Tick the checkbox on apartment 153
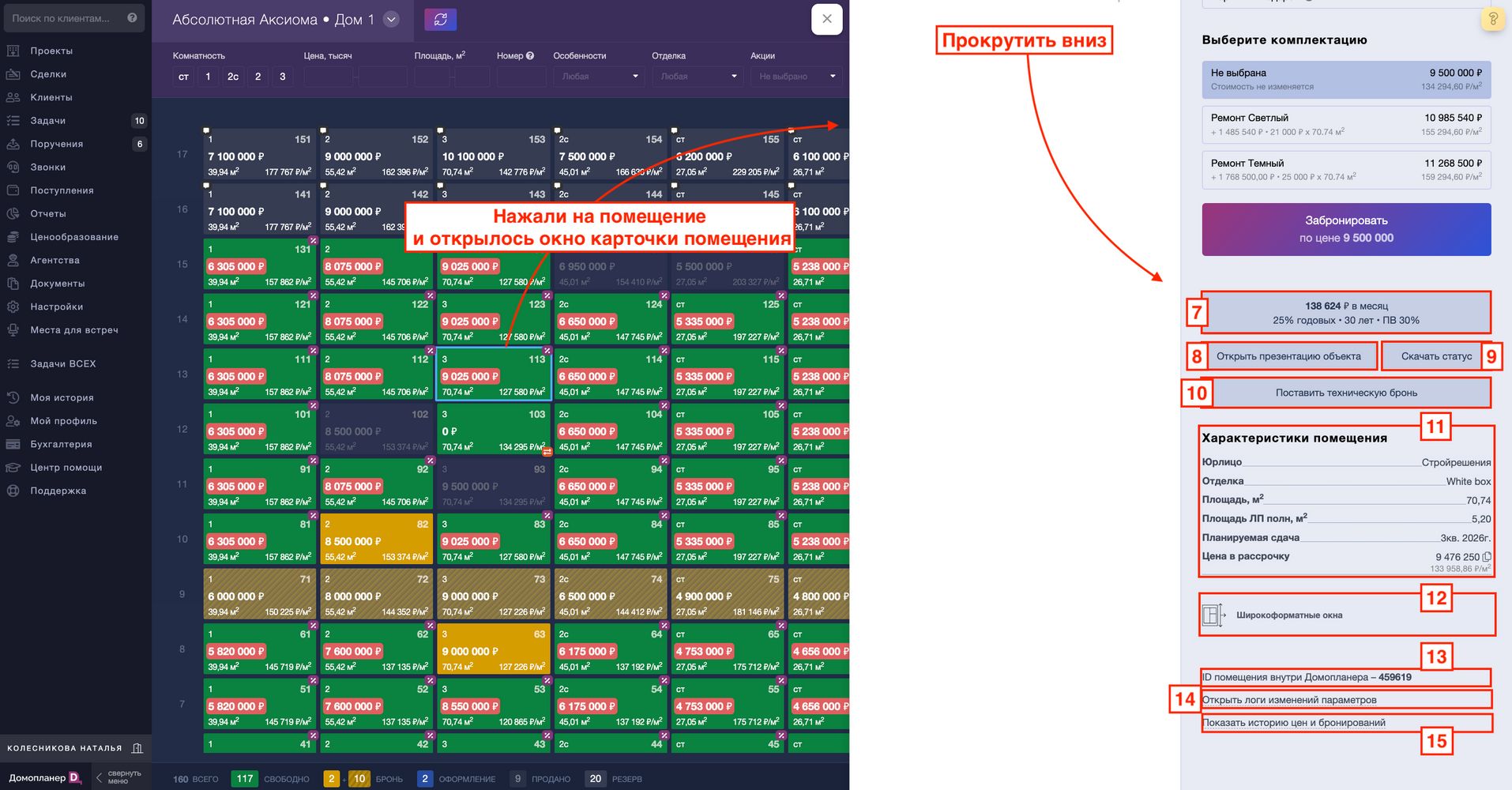This screenshot has width=1512, height=790. 440,130
